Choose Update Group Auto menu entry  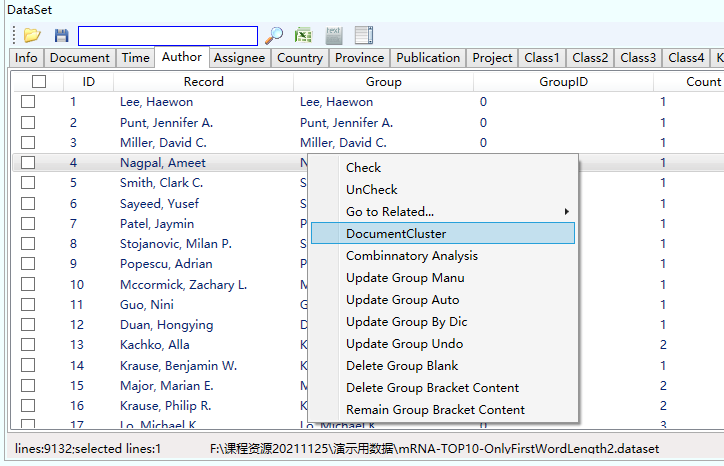(403, 300)
